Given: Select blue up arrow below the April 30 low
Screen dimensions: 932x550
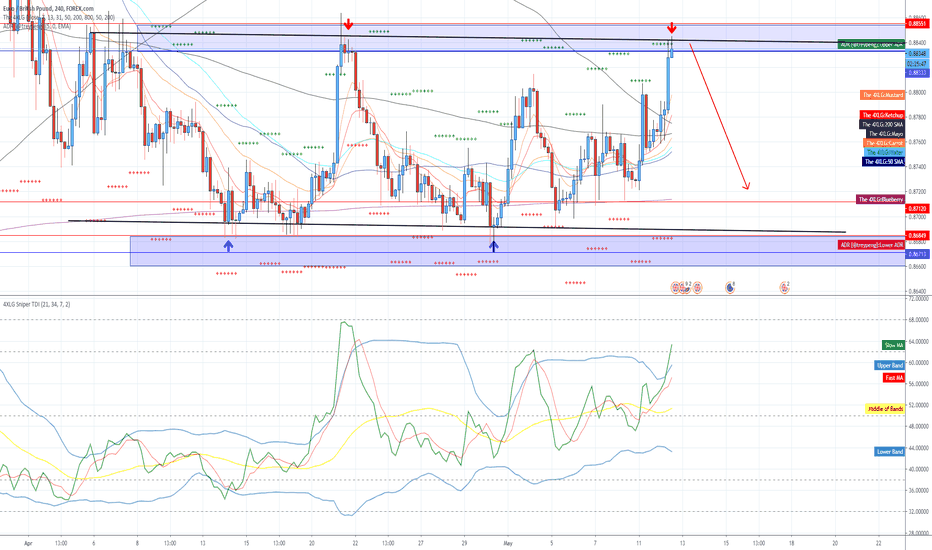Looking at the screenshot, I should [493, 245].
